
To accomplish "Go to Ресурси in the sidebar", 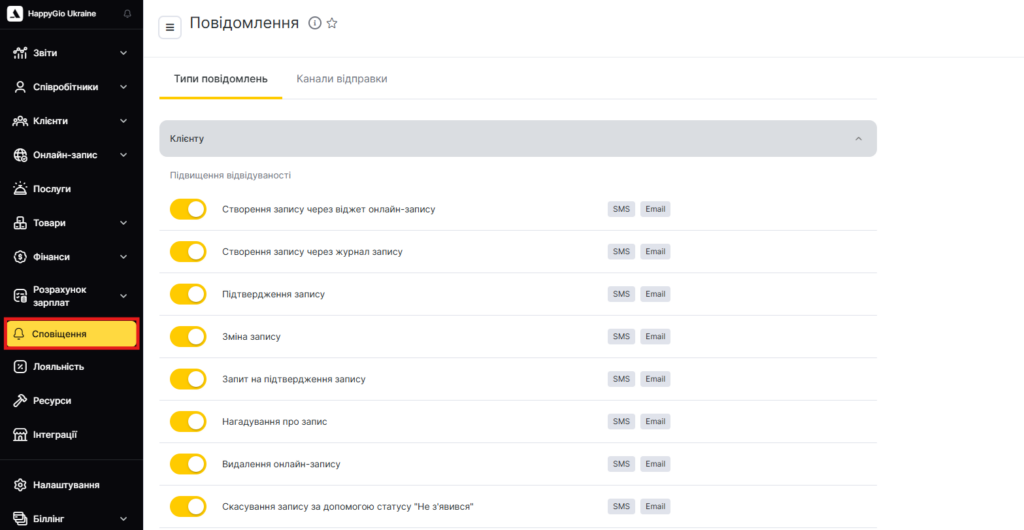I will pos(52,400).
